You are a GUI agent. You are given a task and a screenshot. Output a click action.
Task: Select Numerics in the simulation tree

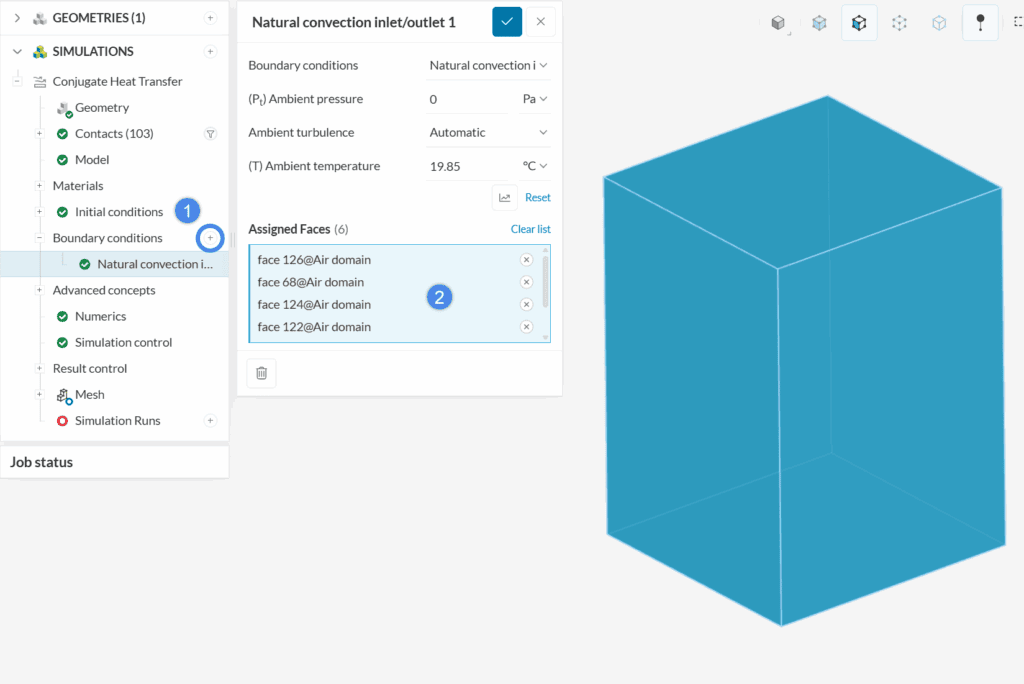(100, 317)
